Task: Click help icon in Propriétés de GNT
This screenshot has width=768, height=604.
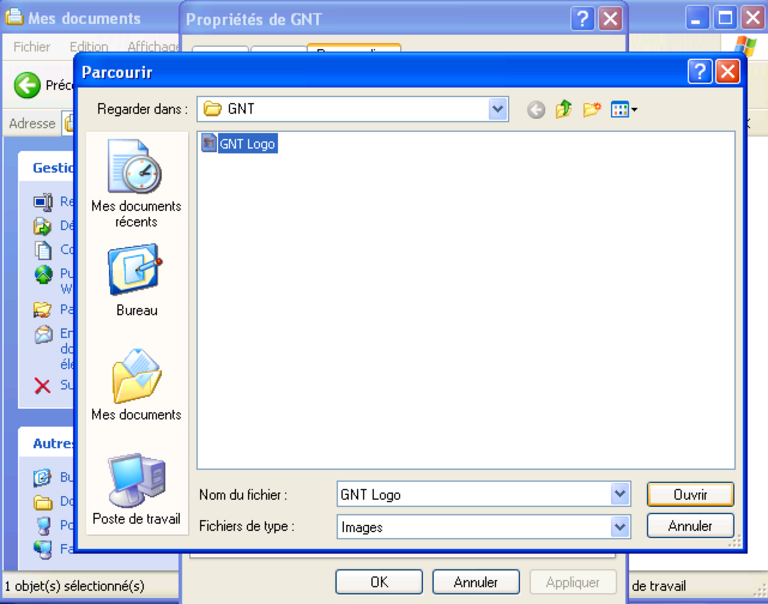Action: 582,19
